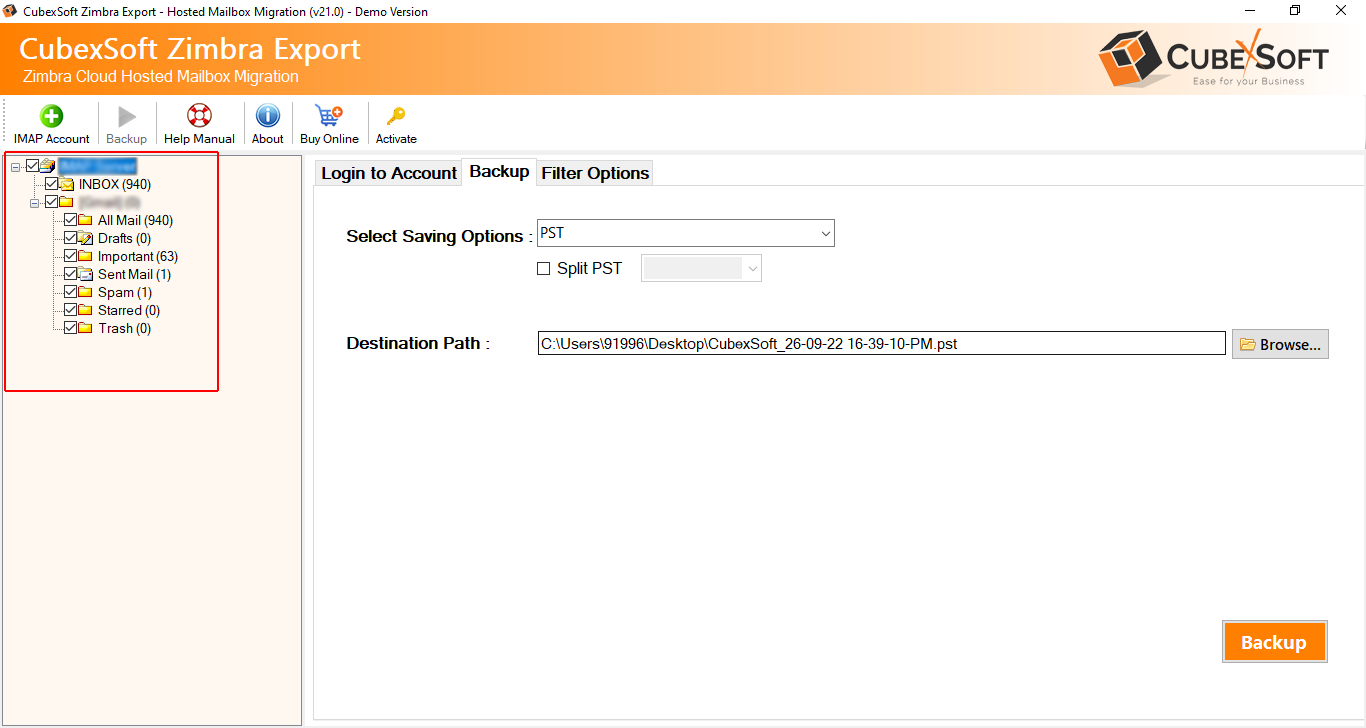This screenshot has width=1366, height=728.
Task: Switch to the Login to Account tab
Action: pyautogui.click(x=388, y=173)
